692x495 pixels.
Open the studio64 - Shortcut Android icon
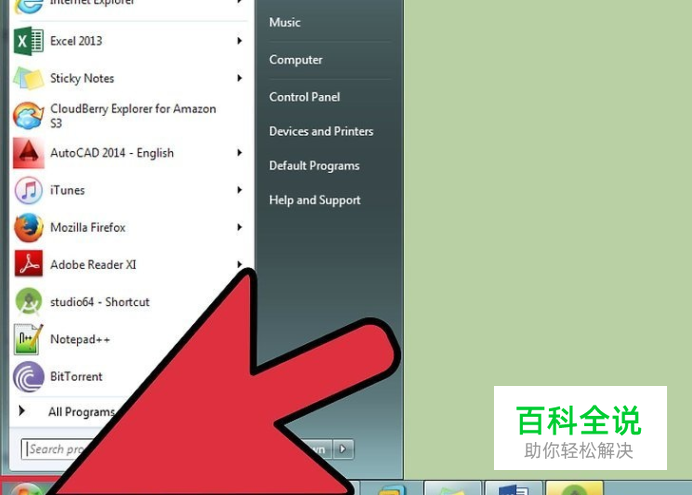[x=29, y=302]
